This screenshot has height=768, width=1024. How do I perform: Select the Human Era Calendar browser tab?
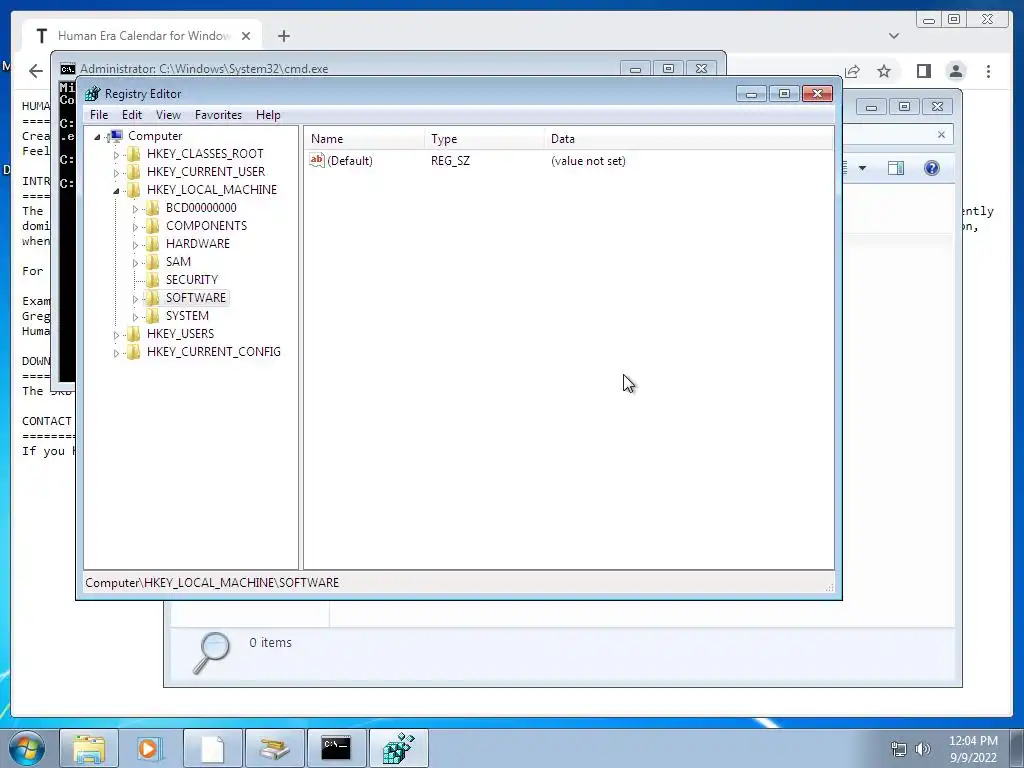pos(142,36)
